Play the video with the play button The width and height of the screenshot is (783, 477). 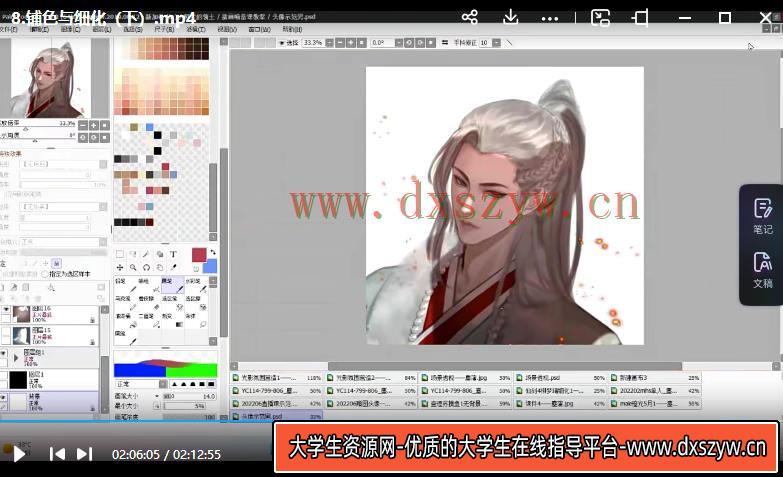point(19,454)
